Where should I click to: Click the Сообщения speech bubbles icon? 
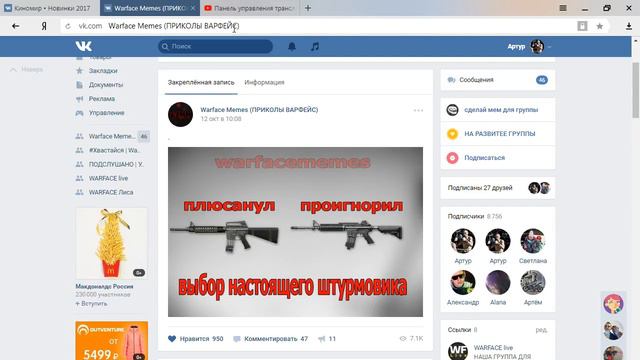(451, 80)
